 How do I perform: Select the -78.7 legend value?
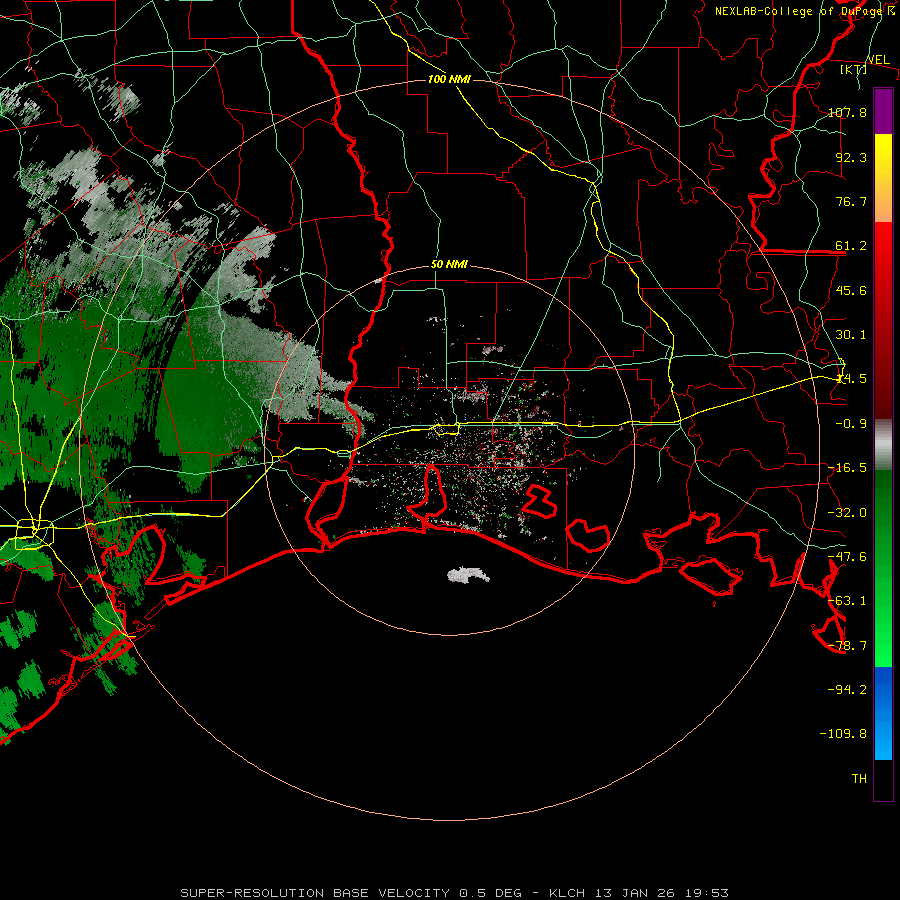(847, 646)
